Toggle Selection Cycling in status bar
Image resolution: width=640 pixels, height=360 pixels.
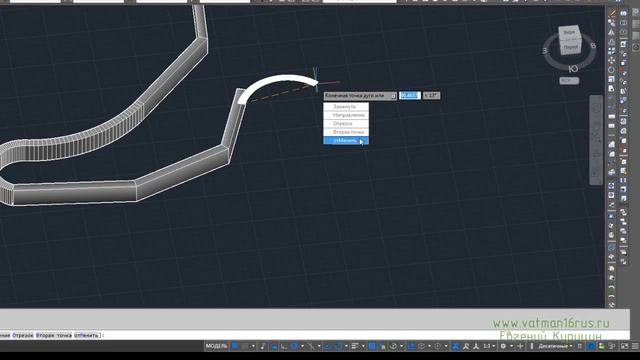(x=382, y=346)
